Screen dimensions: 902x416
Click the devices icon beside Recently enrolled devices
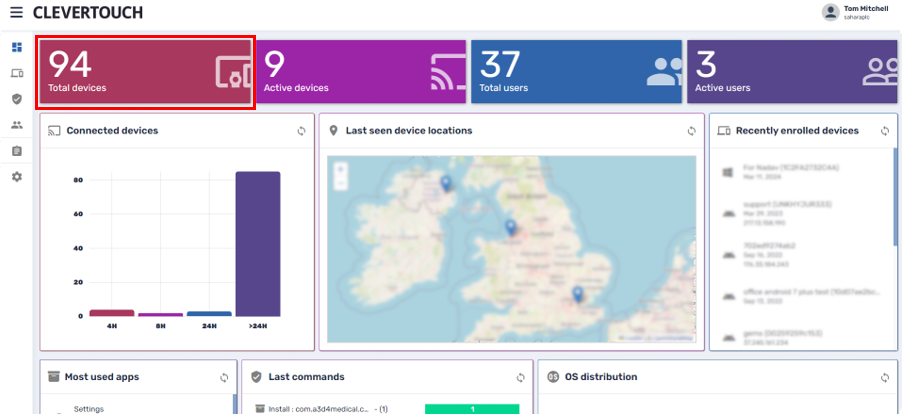pos(724,131)
